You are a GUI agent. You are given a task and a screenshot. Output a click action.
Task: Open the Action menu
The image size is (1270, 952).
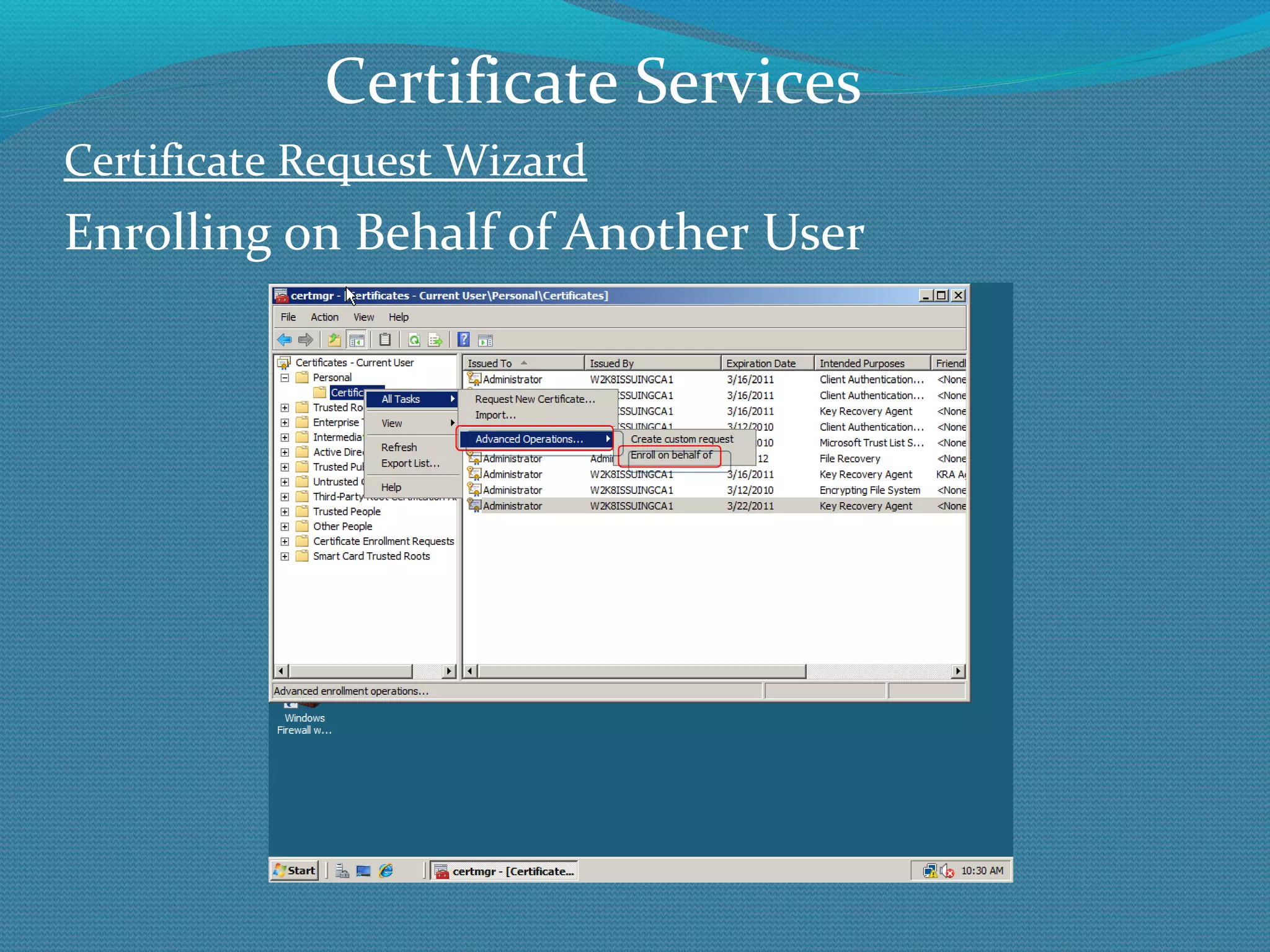(x=324, y=317)
